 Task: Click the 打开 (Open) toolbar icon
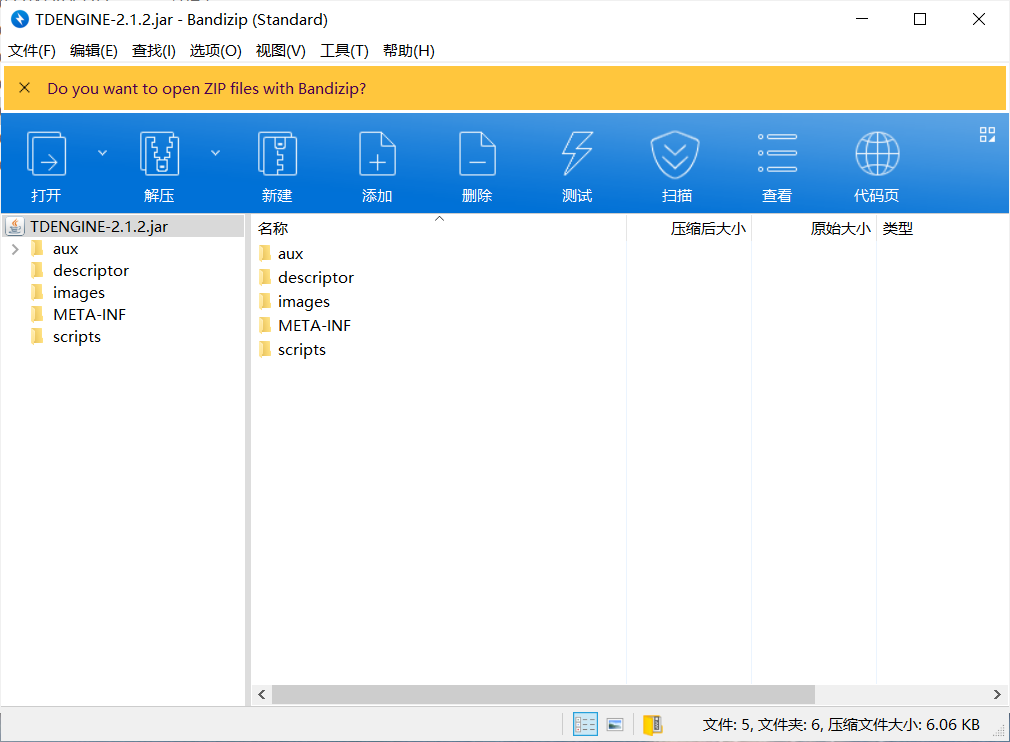pos(46,154)
